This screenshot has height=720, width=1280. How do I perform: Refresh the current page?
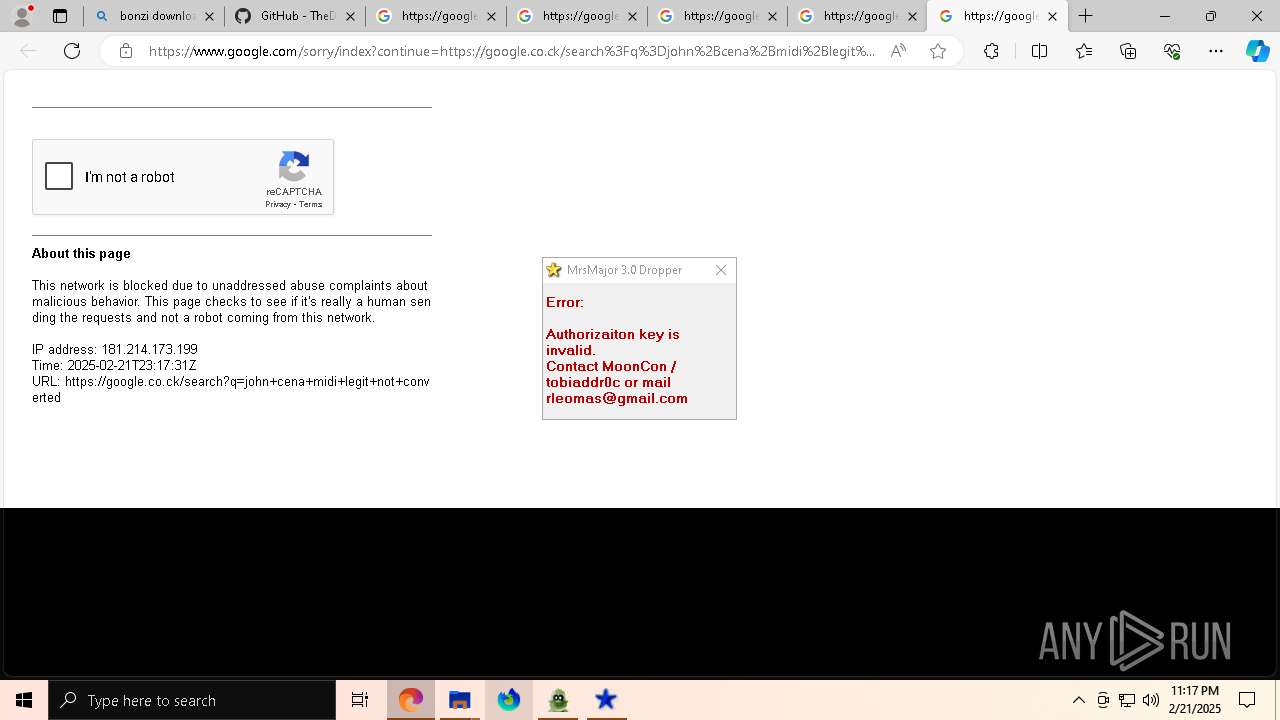pyautogui.click(x=72, y=51)
